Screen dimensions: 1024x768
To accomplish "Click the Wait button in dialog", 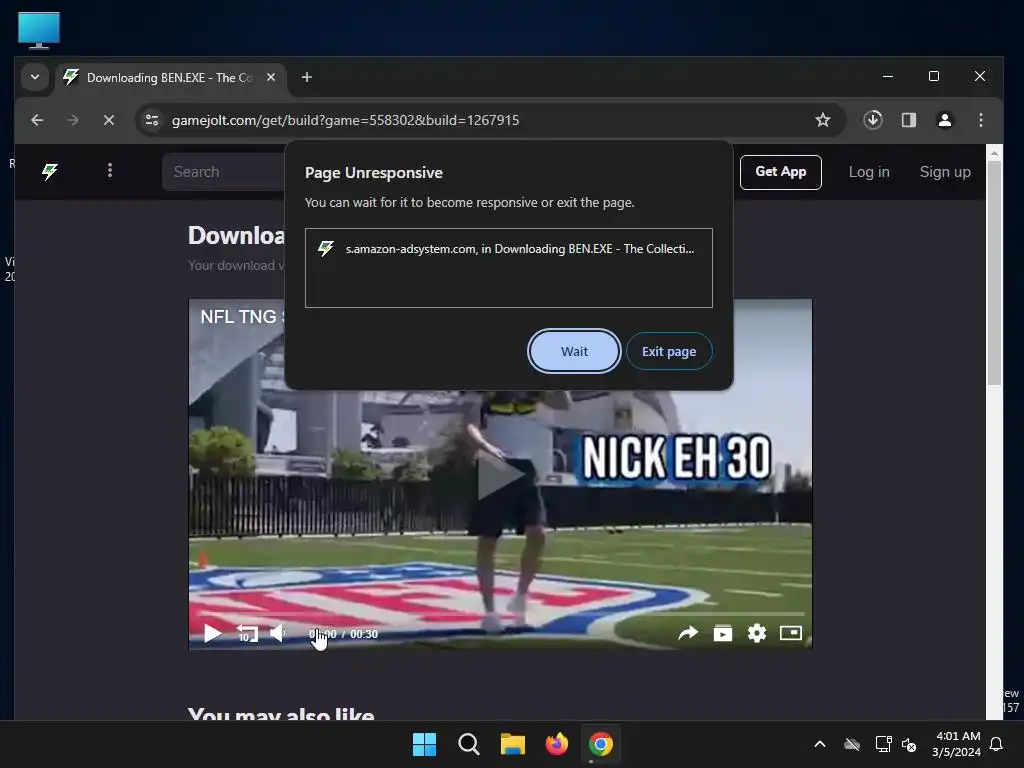I will click(x=574, y=351).
